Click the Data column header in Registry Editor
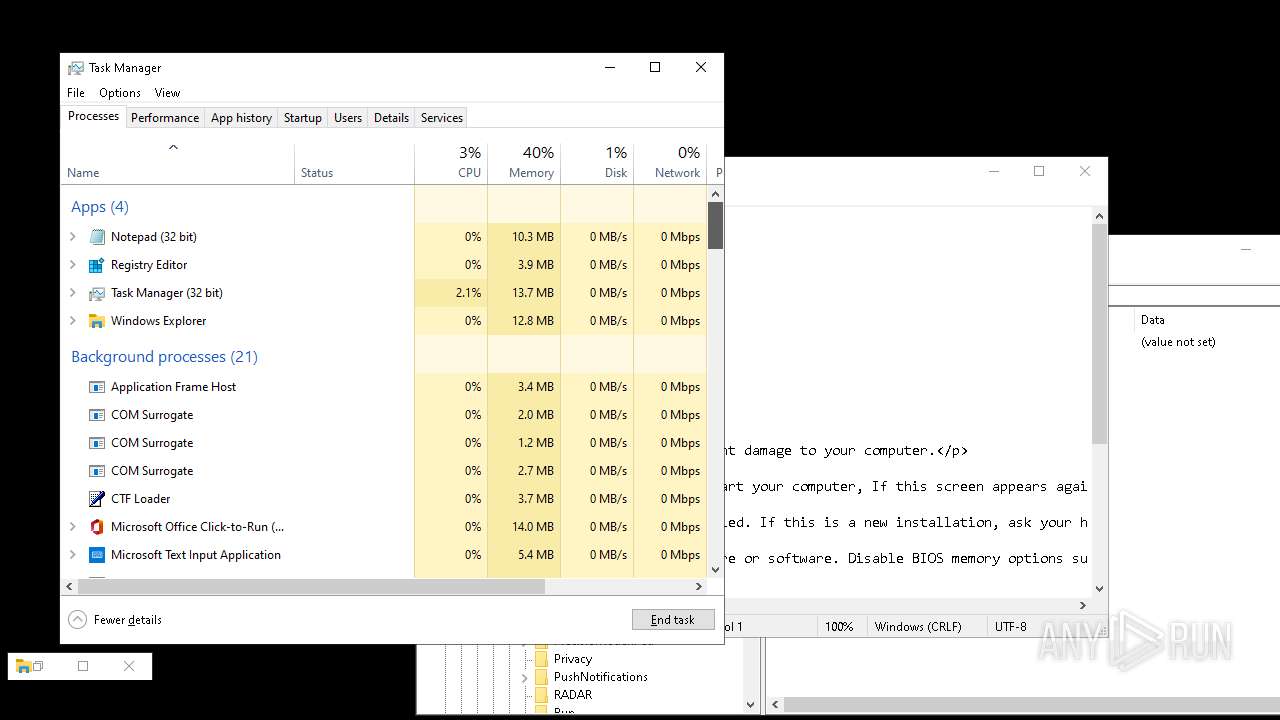This screenshot has width=1280, height=720. [x=1153, y=320]
